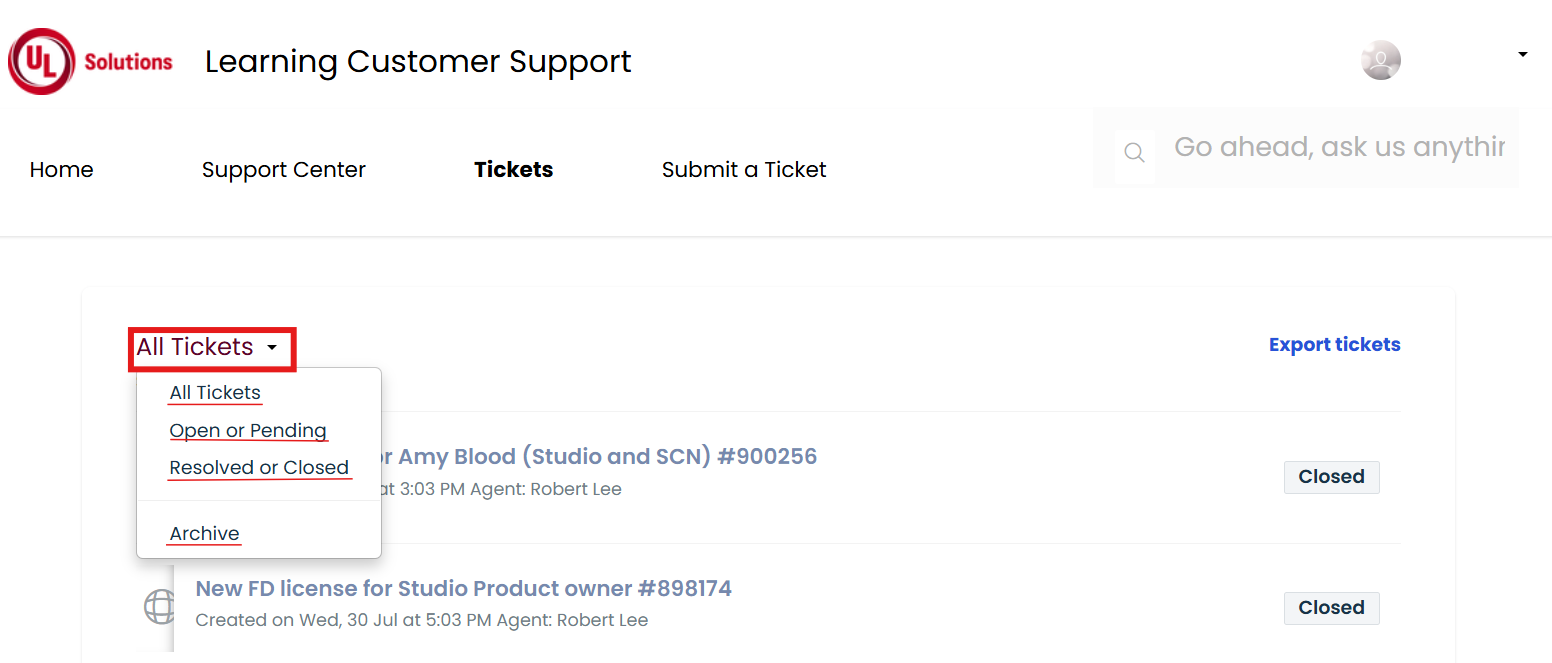Click the UL Solutions logo
This screenshot has height=663, width=1552.
coord(91,61)
